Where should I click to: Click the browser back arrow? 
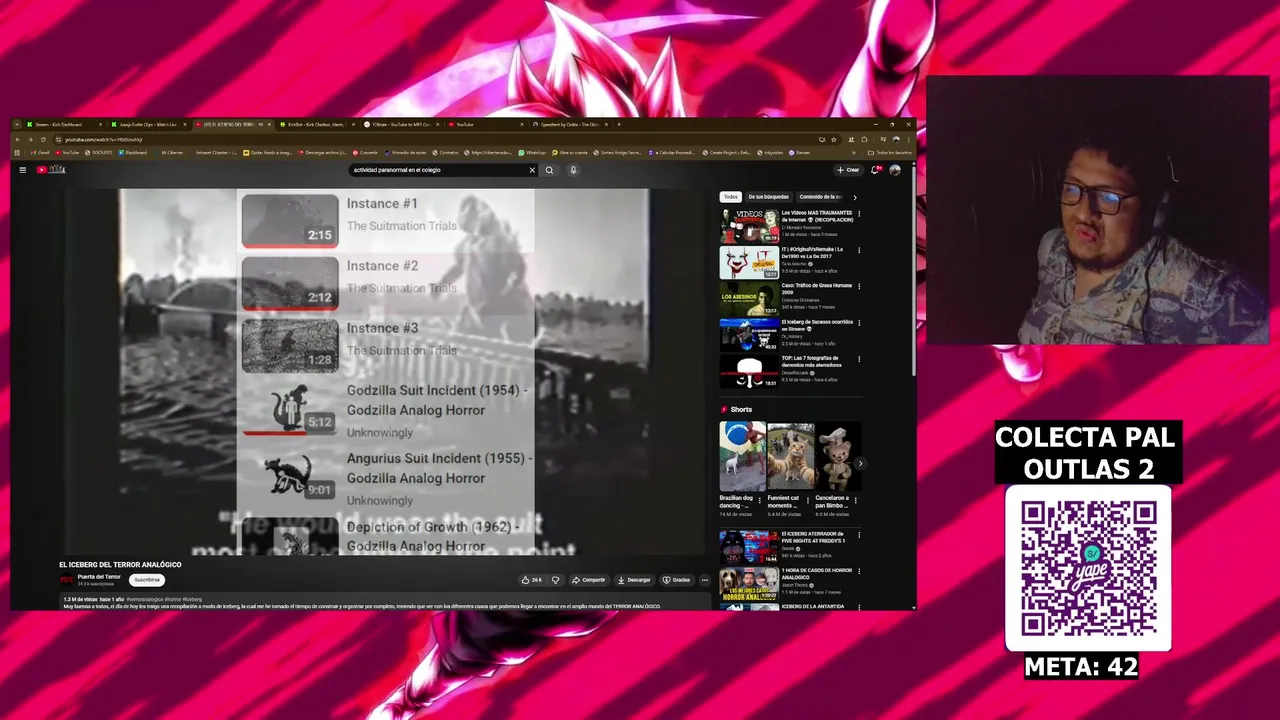click(18, 139)
